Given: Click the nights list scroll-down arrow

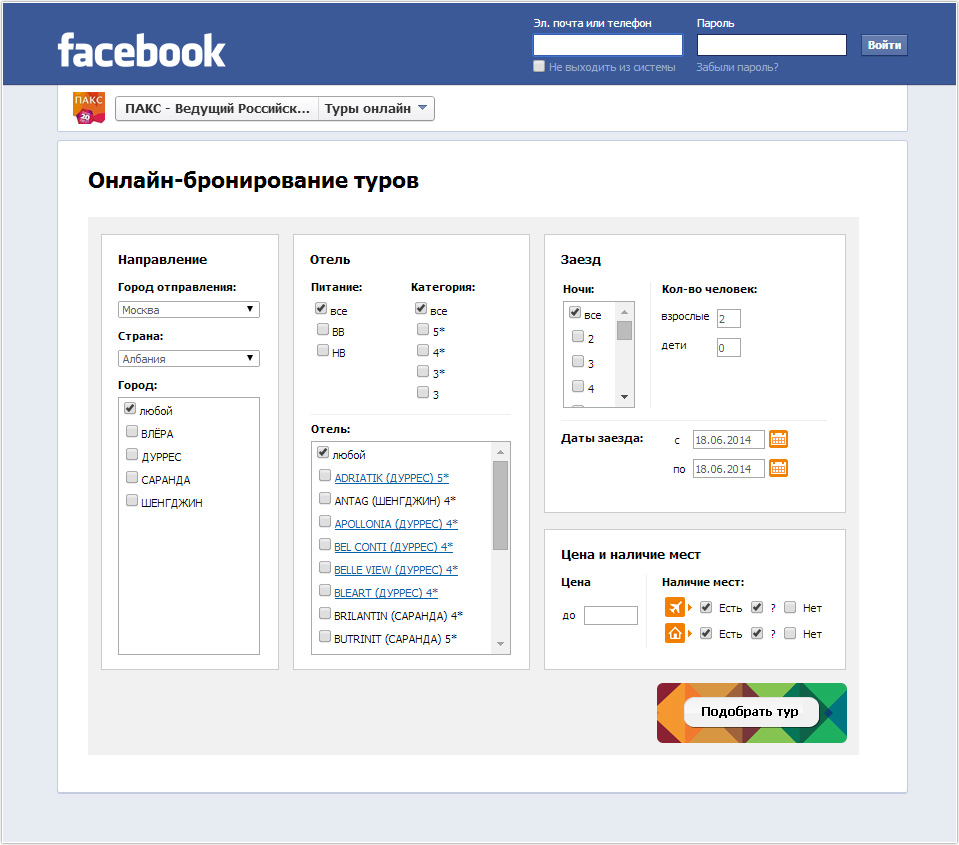Looking at the screenshot, I should click(x=624, y=397).
